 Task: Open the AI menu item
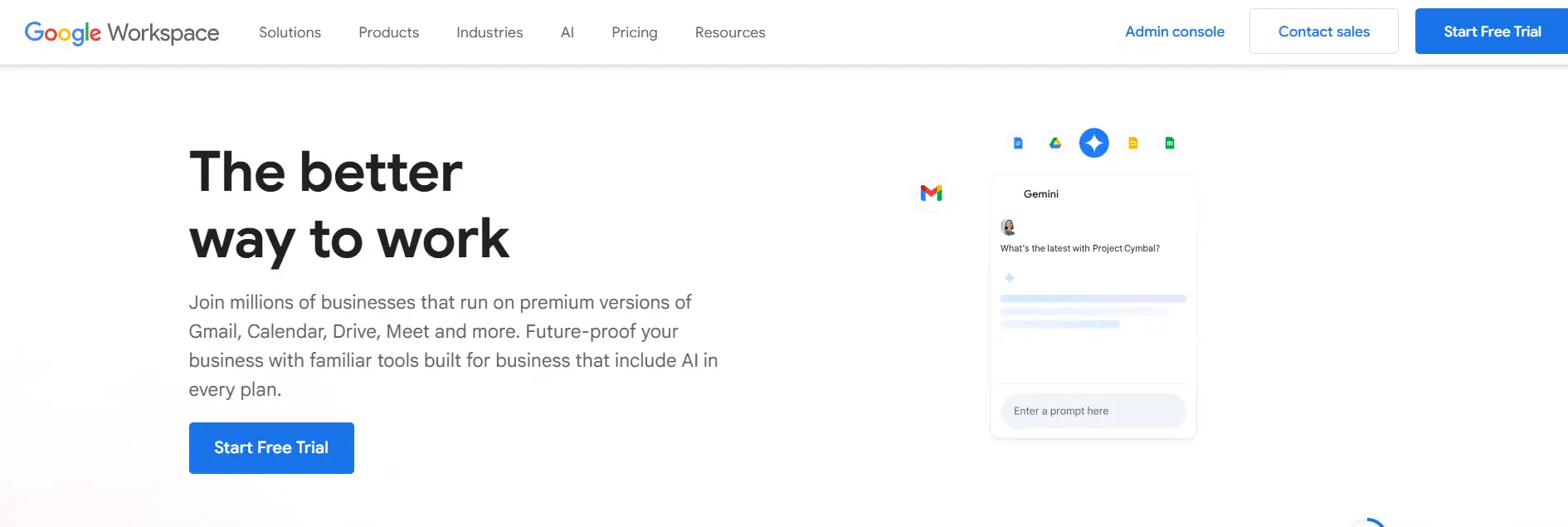click(567, 32)
